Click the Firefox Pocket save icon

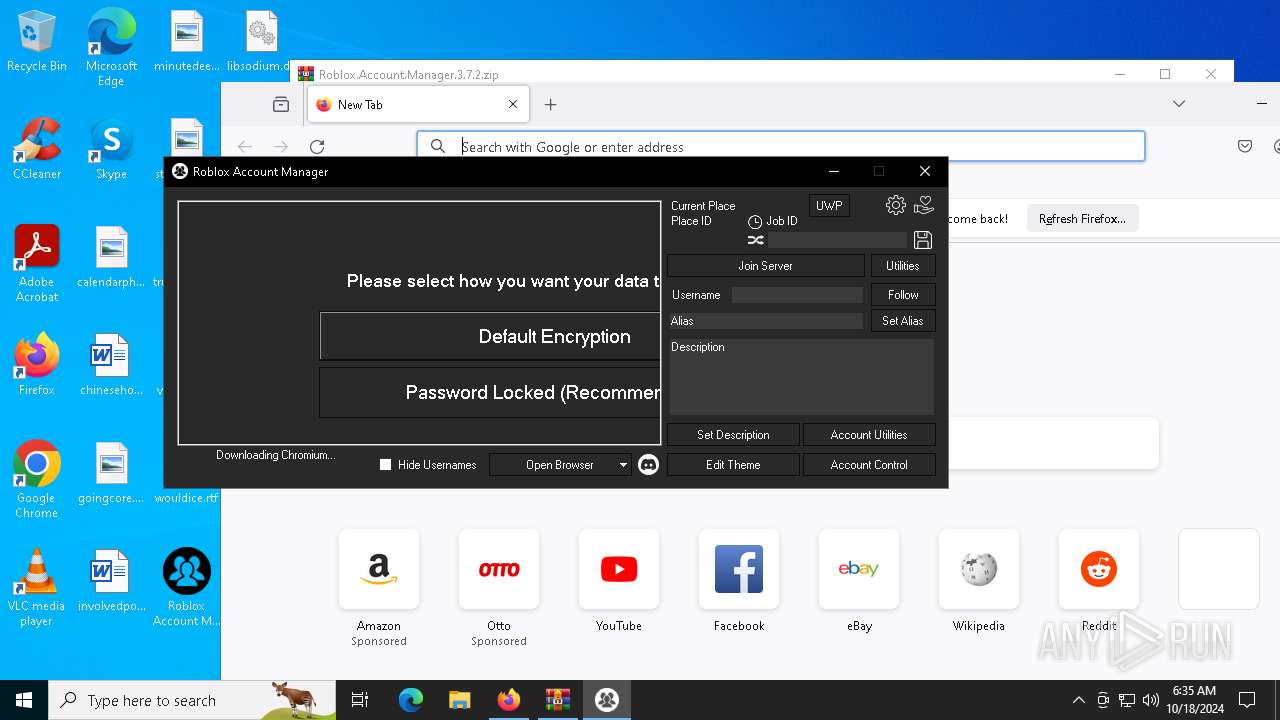pos(1245,146)
